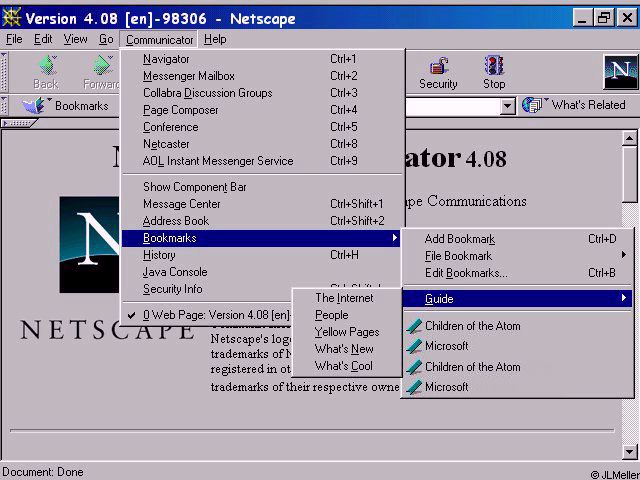
Task: Open What's Cool guide entry
Action: coord(347,366)
